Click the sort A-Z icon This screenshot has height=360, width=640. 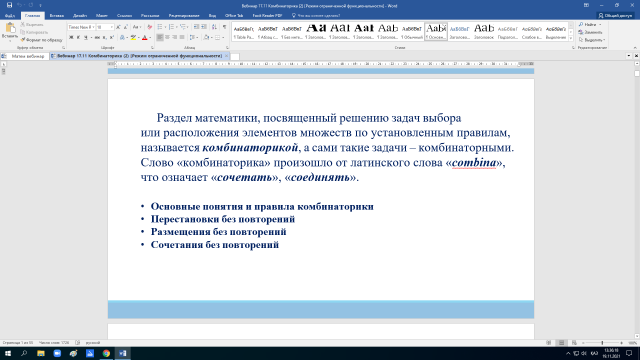[214, 27]
